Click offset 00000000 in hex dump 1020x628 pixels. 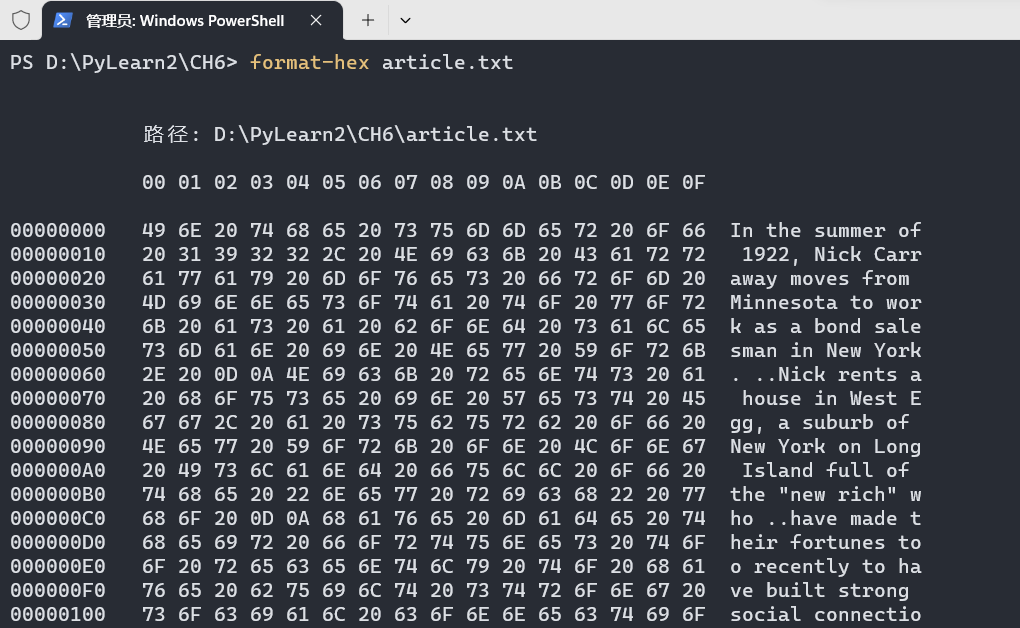58,230
